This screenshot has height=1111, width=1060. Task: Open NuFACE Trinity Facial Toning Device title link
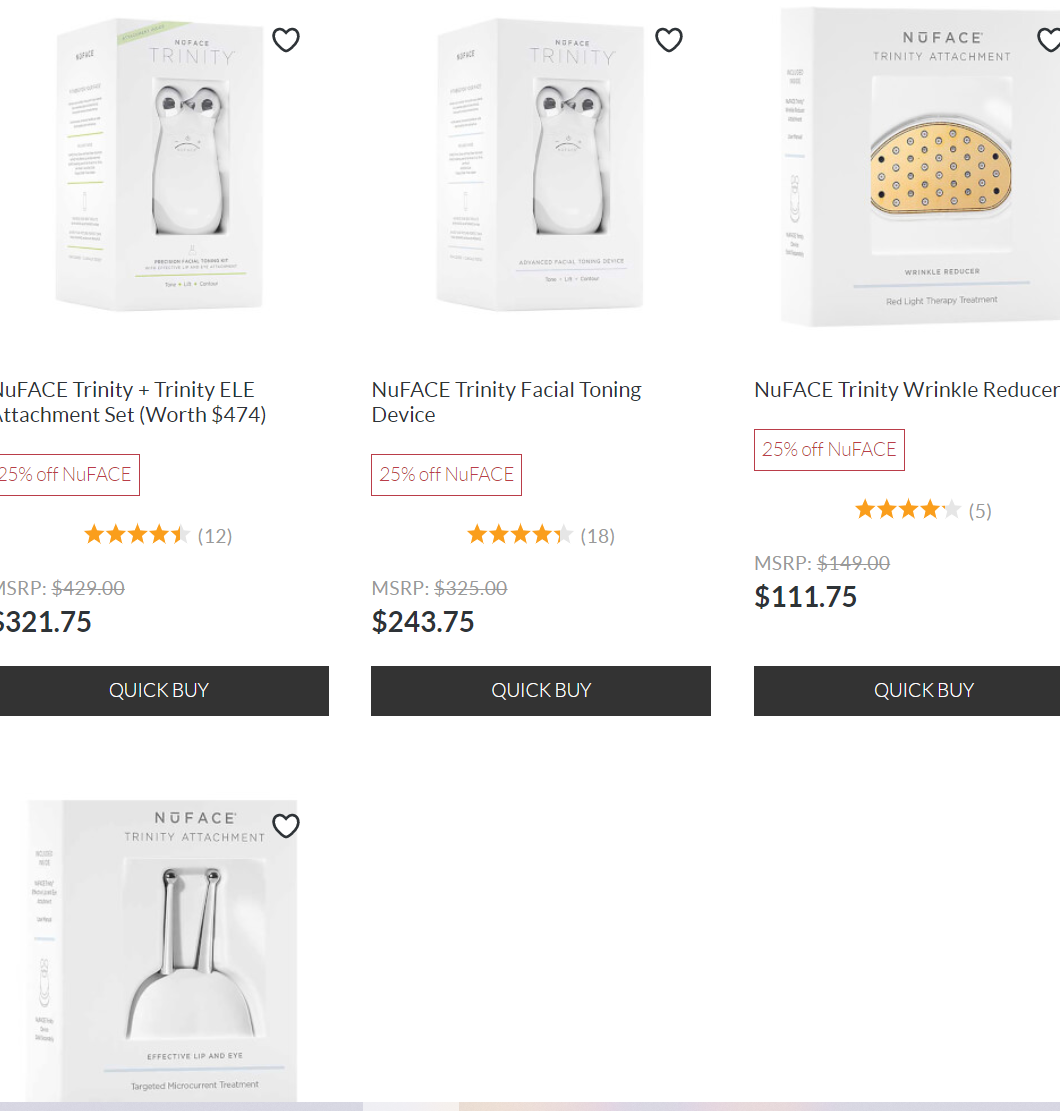coord(506,402)
